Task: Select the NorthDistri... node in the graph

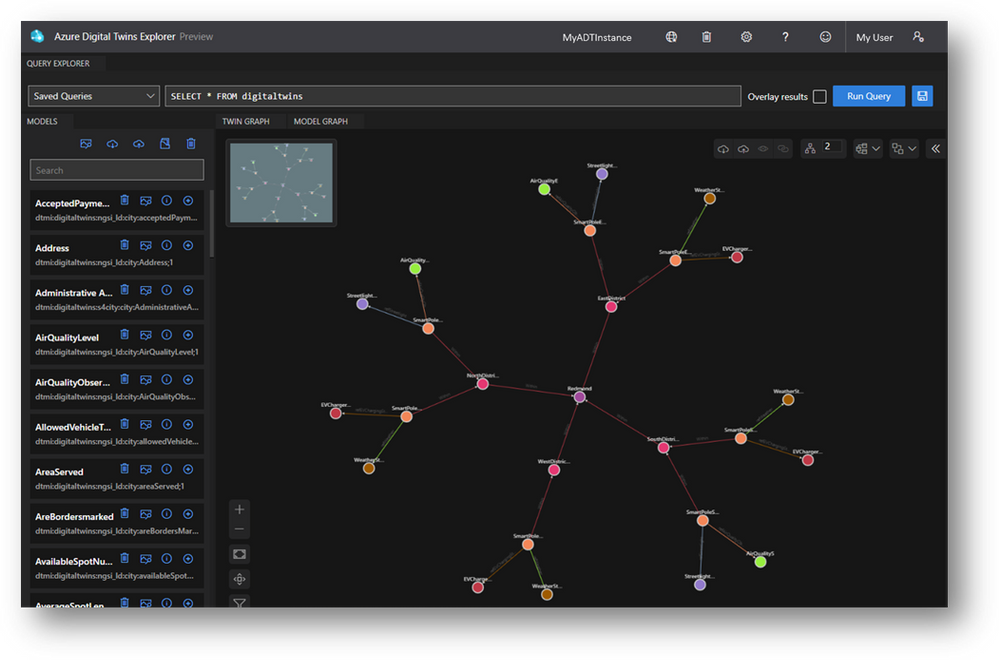Action: [483, 384]
